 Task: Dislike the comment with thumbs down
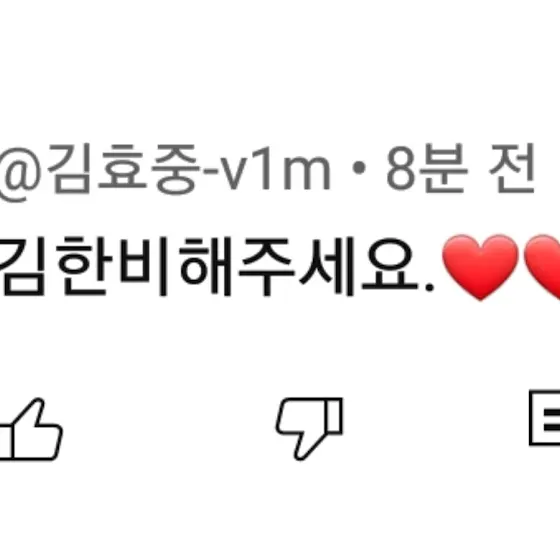(309, 429)
